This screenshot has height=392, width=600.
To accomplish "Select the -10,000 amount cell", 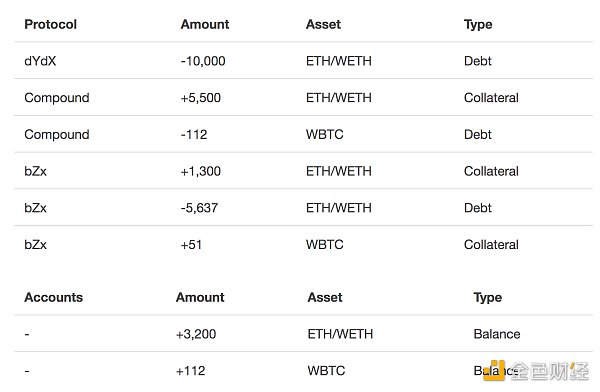I will point(203,61).
